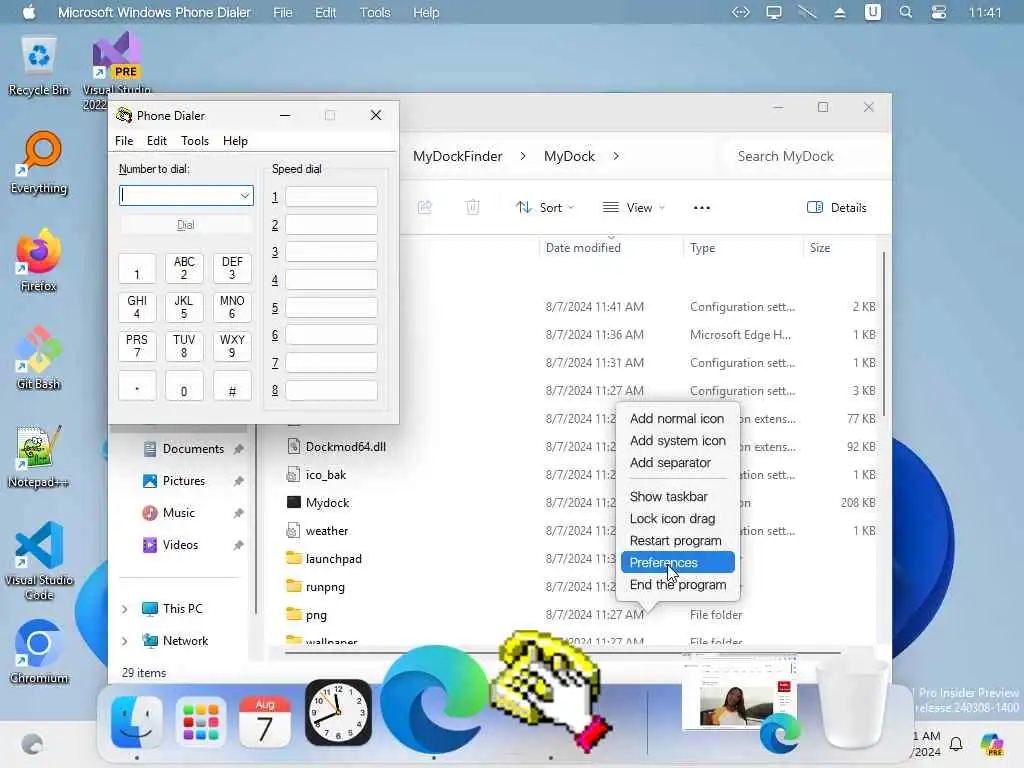Click the eject icon in the top bar
This screenshot has height=768, width=1024.
click(840, 12)
